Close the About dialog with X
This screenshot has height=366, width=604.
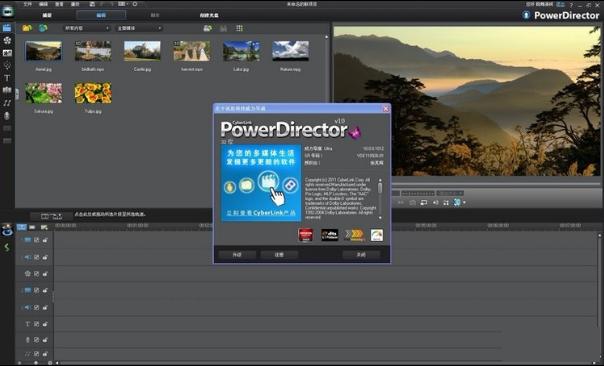(x=386, y=109)
